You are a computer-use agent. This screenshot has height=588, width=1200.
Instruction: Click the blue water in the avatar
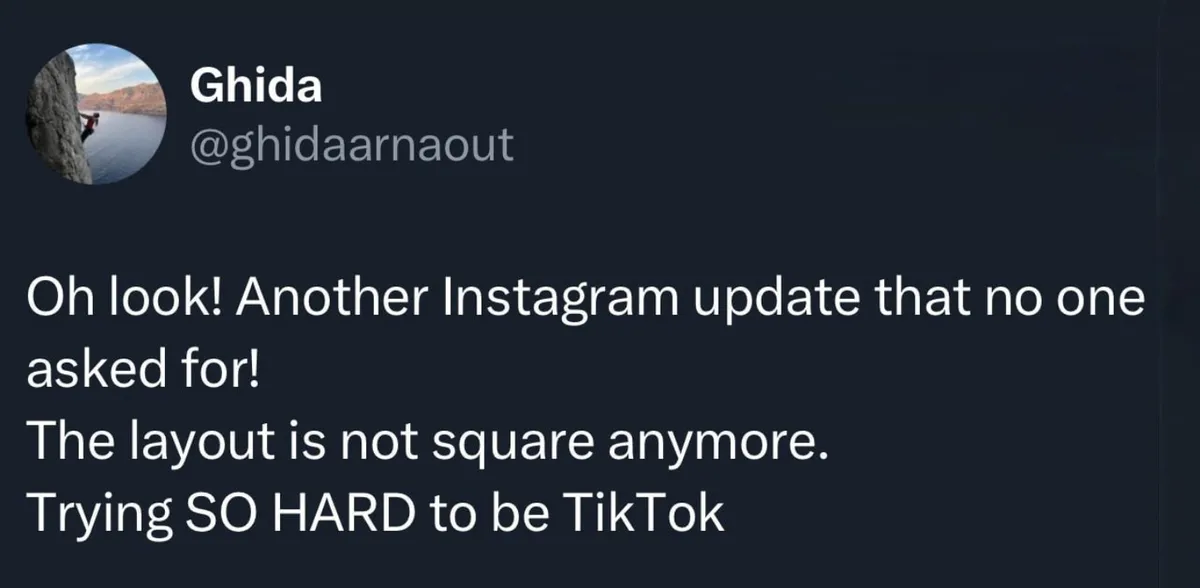[128, 145]
